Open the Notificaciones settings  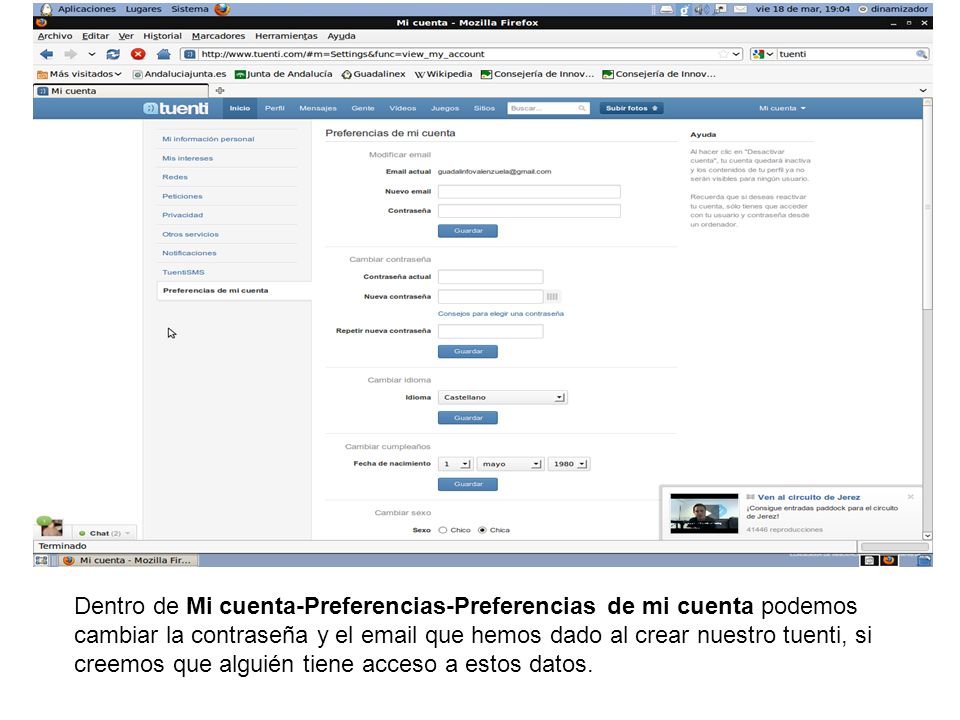point(189,253)
